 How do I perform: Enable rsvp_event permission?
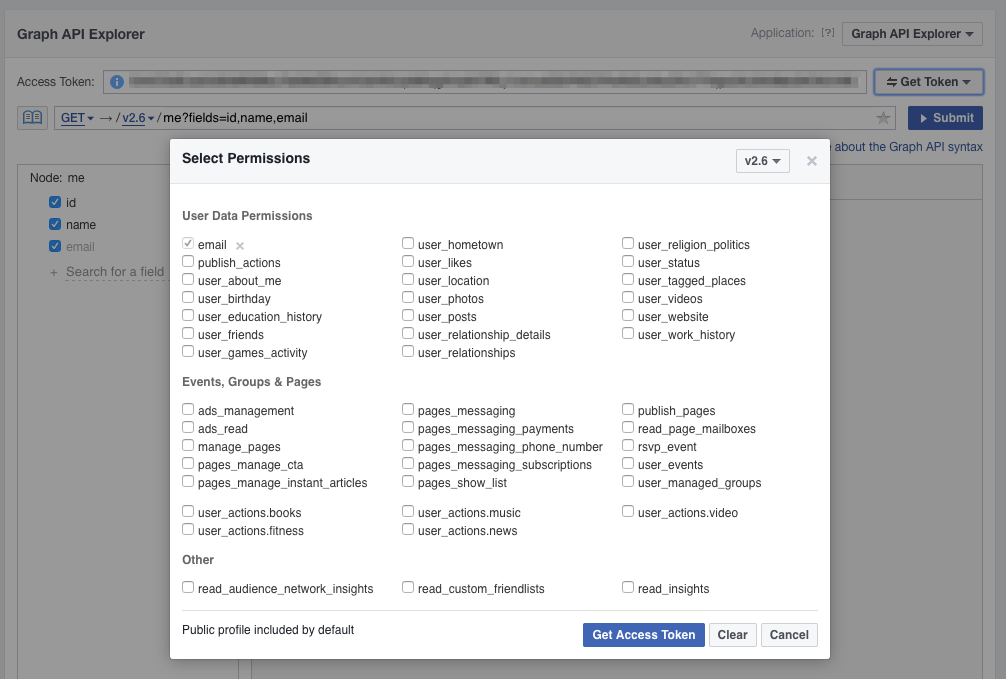click(628, 445)
